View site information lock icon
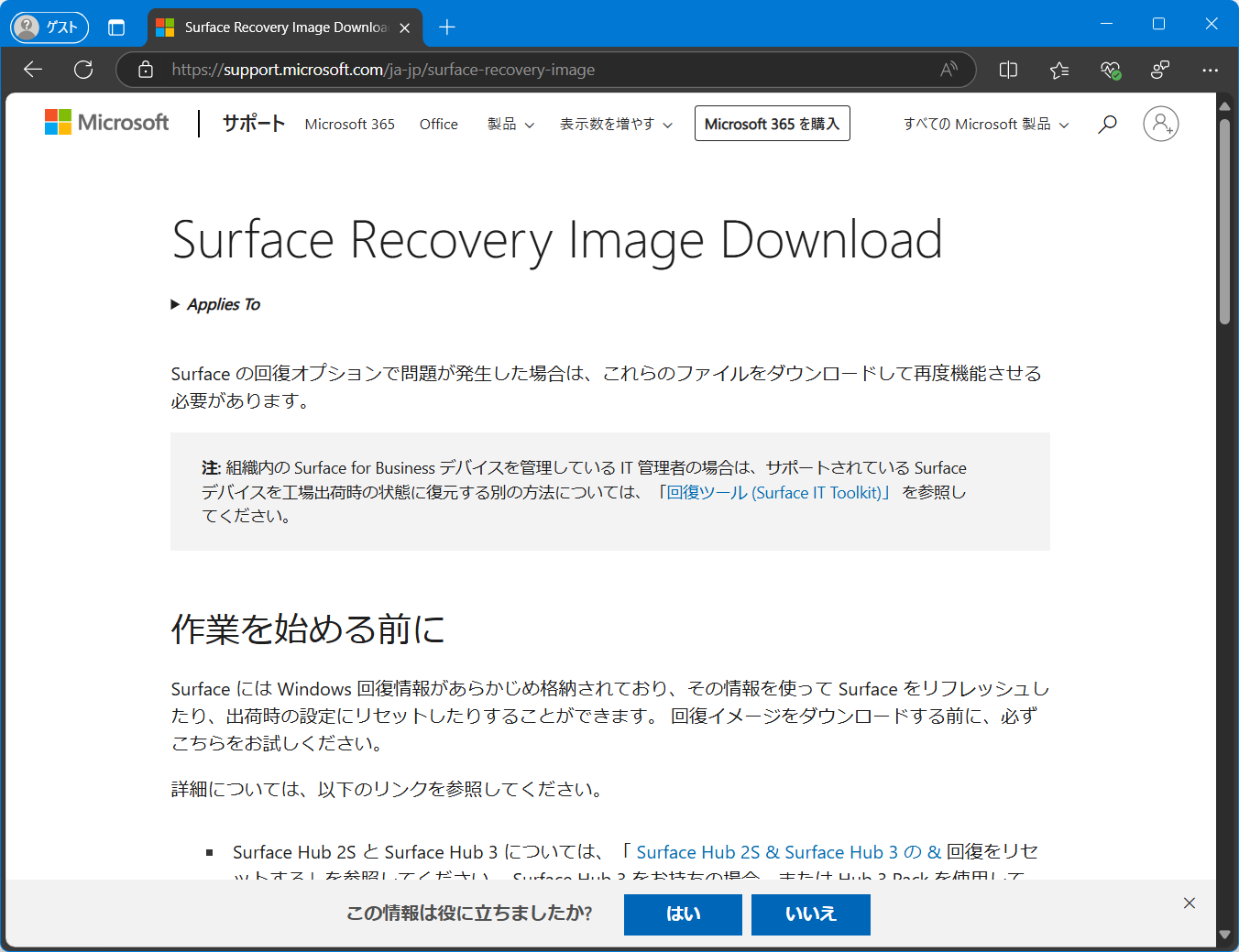Screen dimensions: 1239x952 (x=146, y=70)
